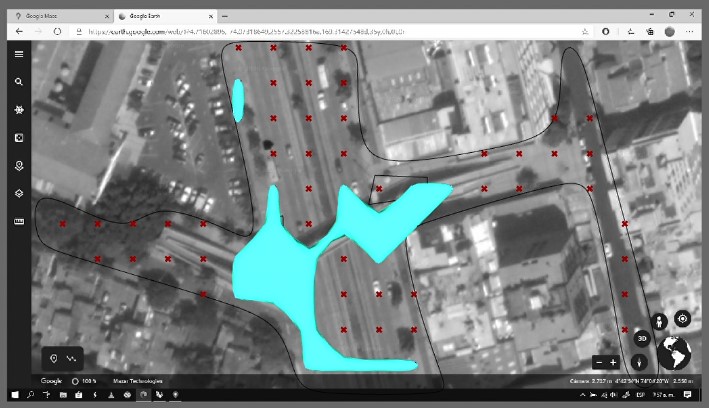Click the Windows Start button

[x=14, y=395]
